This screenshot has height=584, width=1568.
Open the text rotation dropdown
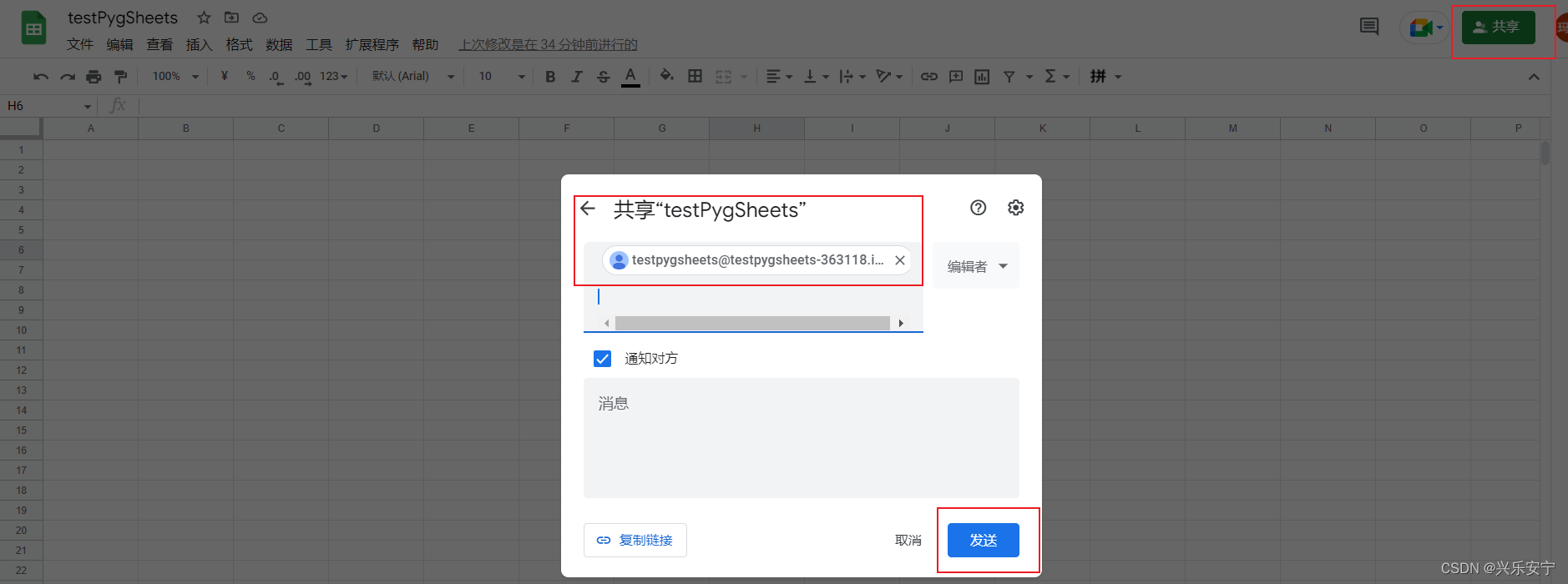tap(889, 77)
